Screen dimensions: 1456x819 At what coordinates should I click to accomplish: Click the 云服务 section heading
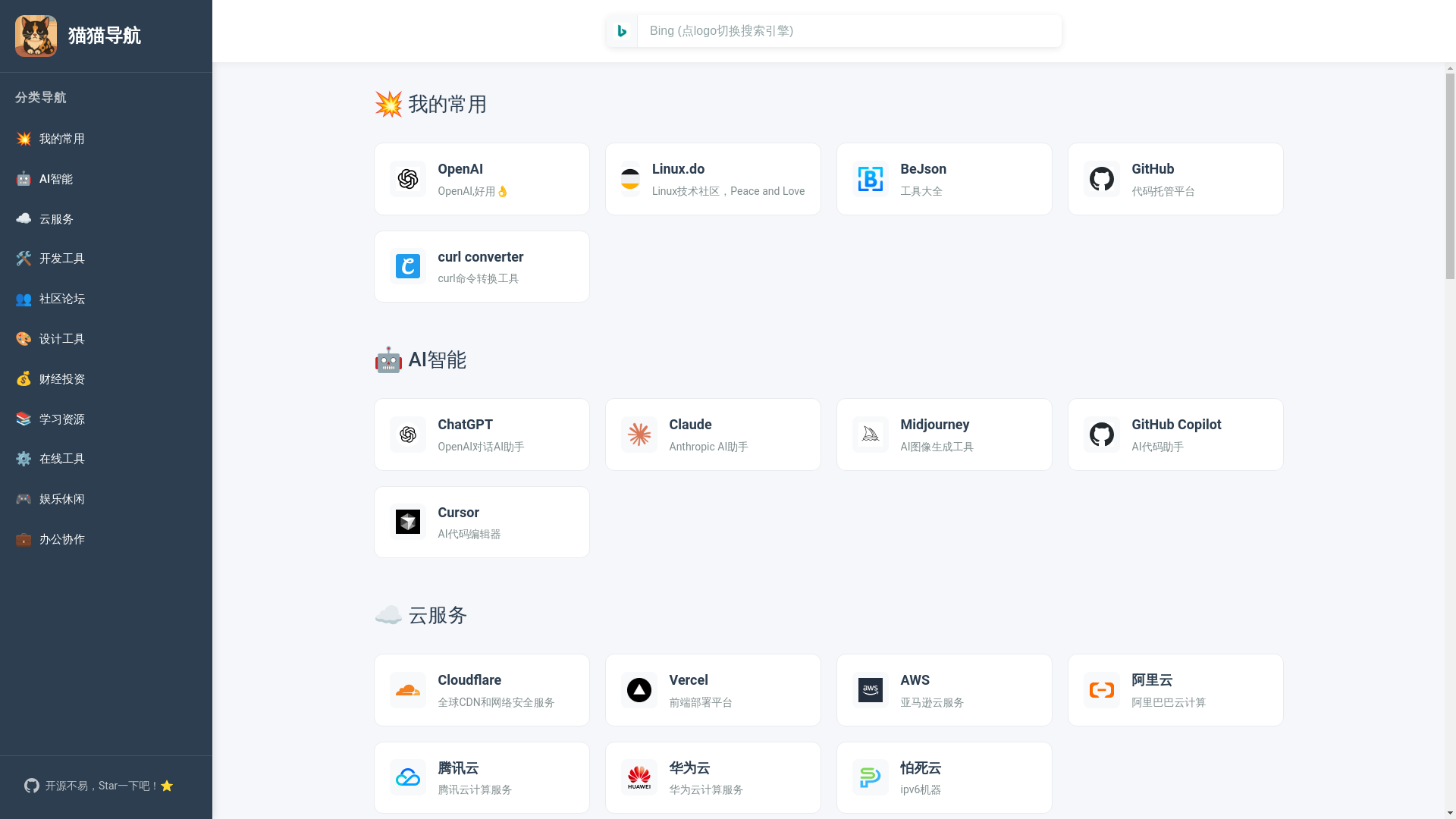421,615
